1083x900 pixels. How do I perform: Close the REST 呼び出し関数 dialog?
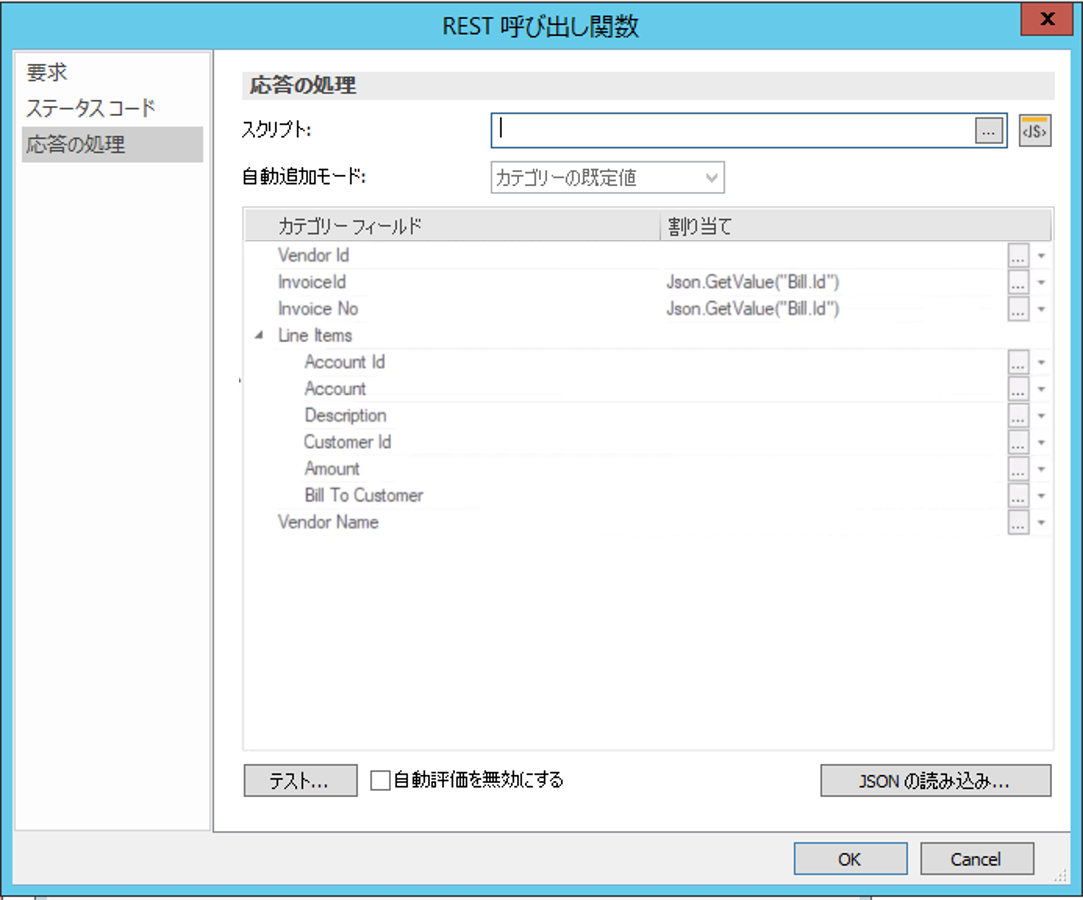click(1046, 19)
